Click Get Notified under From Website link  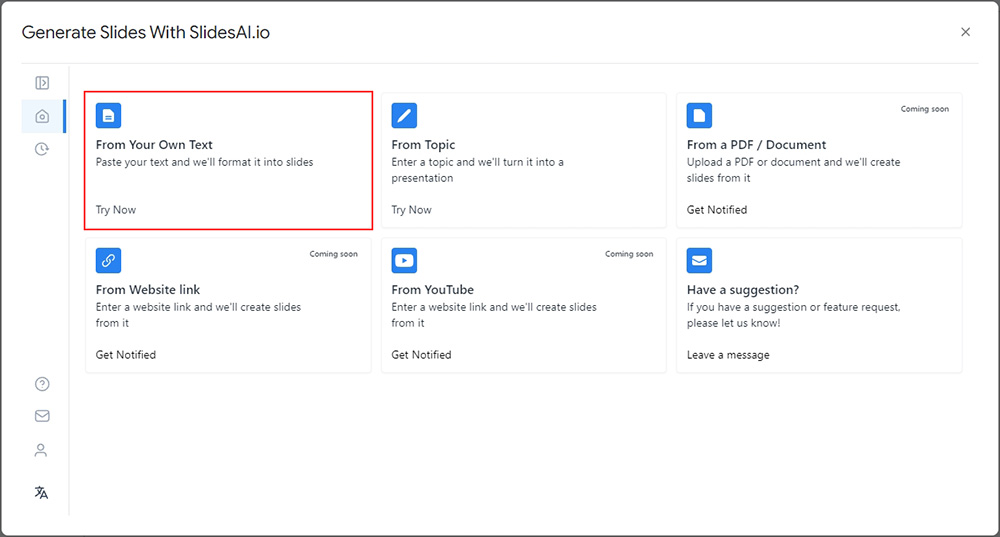coord(126,355)
